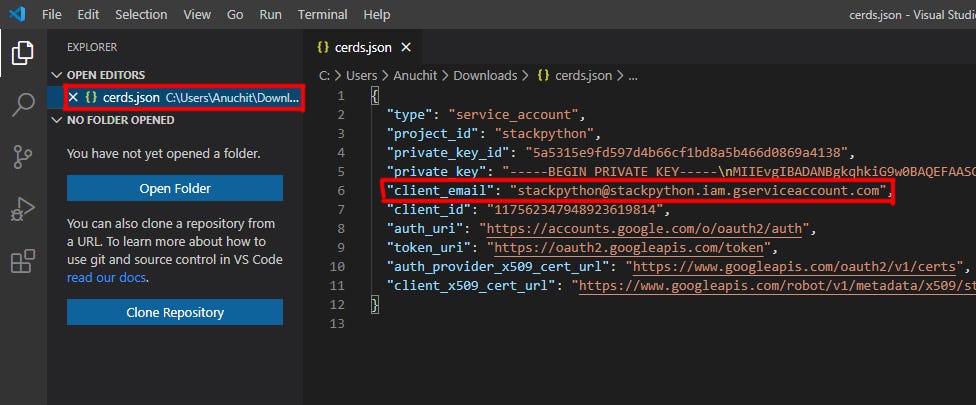Viewport: 976px width, 405px height.
Task: Click the Clone Repository button
Action: pos(175,312)
